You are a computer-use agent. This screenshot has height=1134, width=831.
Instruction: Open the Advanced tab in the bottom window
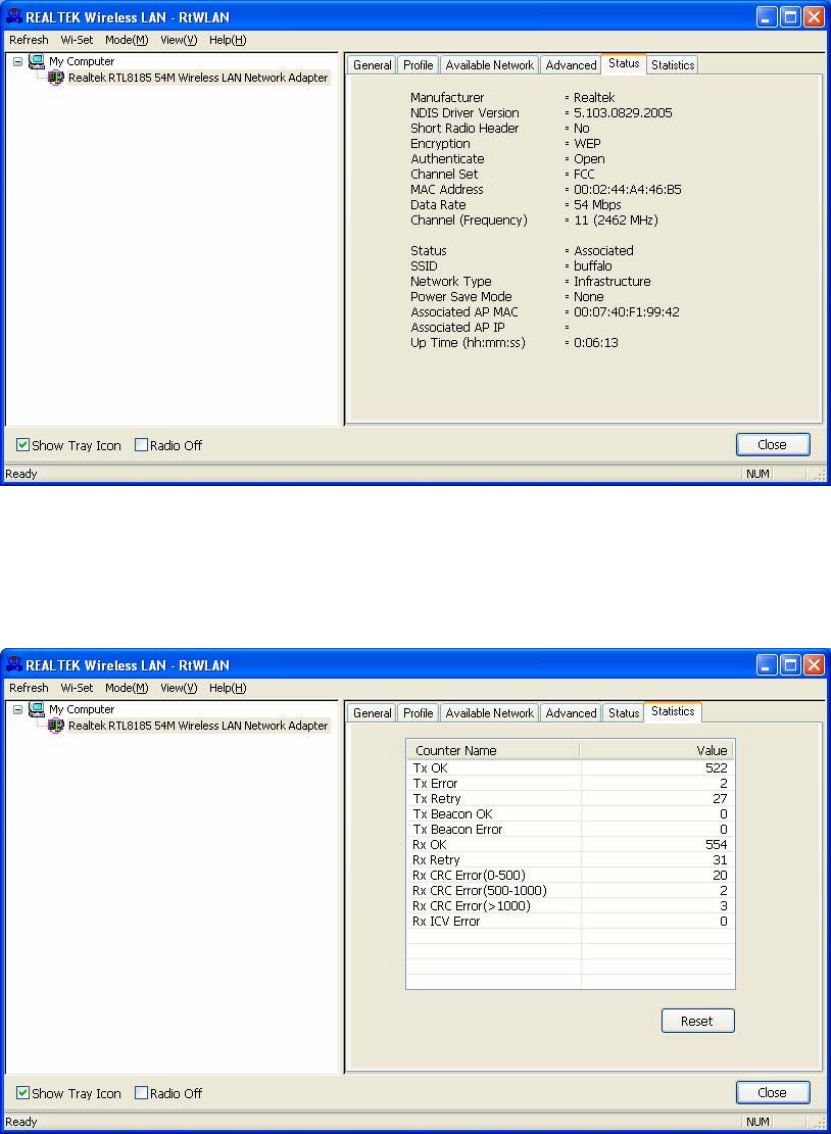coord(571,713)
